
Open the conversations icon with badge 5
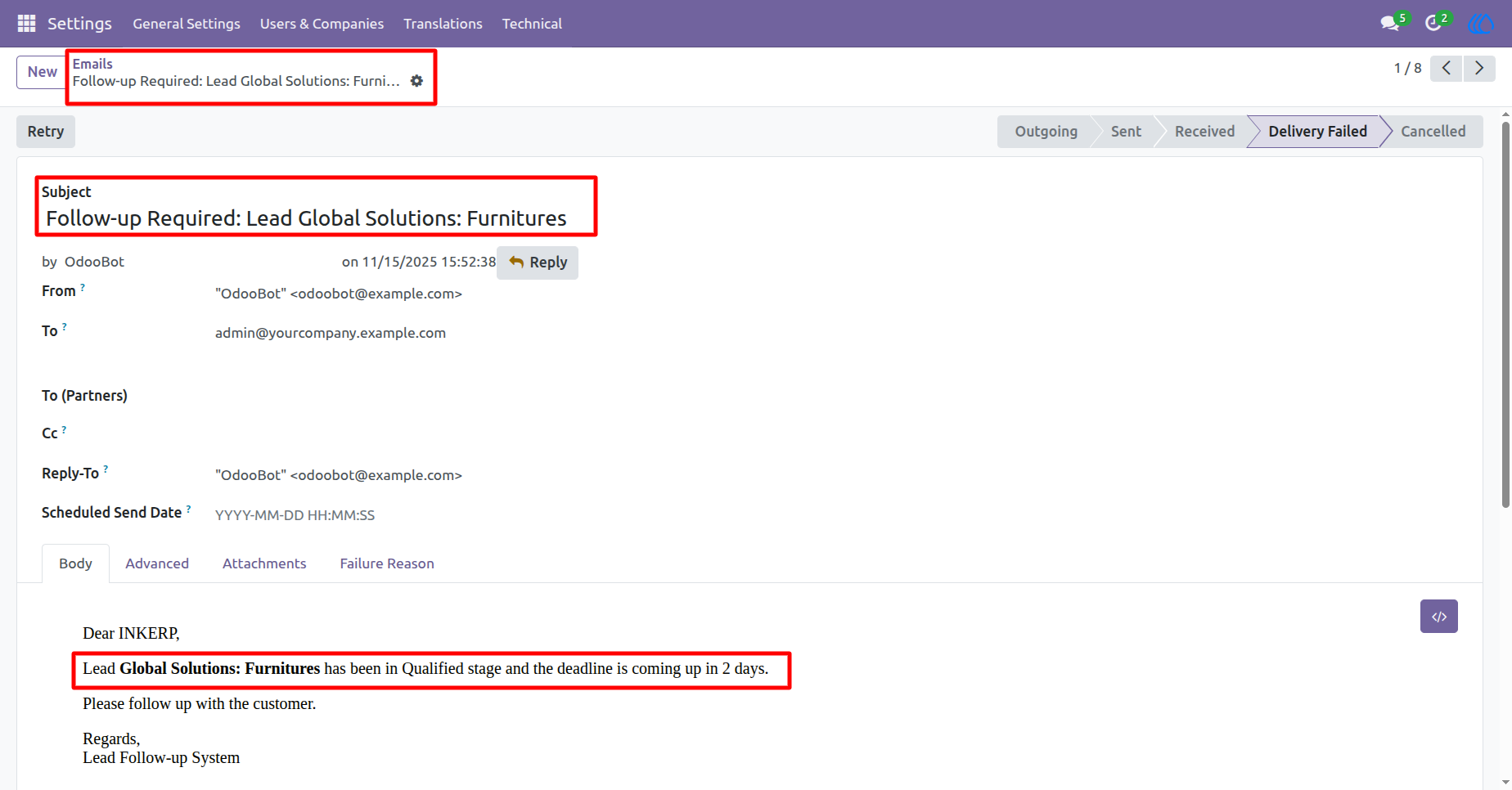[1391, 23]
